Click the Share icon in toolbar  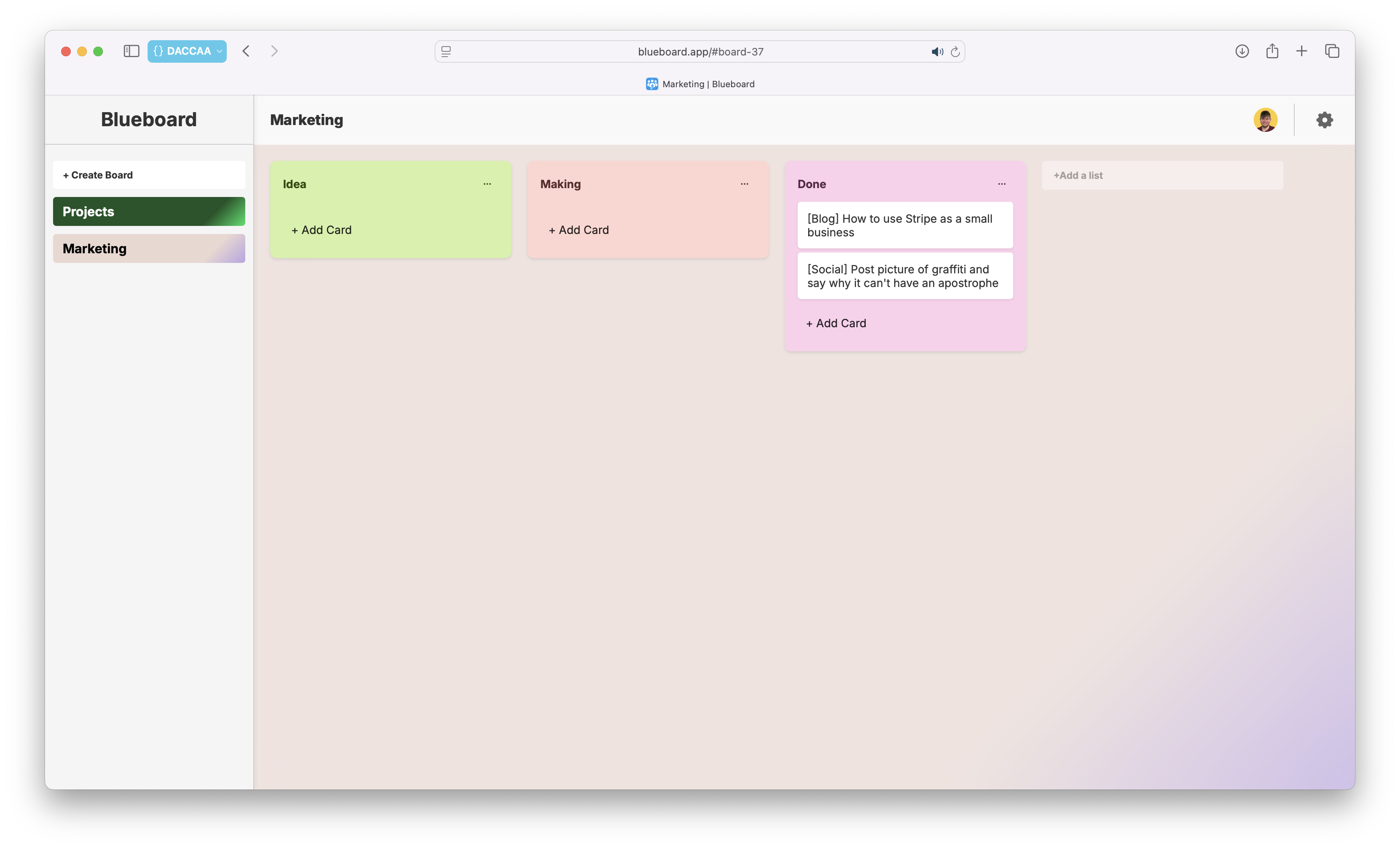tap(1272, 51)
